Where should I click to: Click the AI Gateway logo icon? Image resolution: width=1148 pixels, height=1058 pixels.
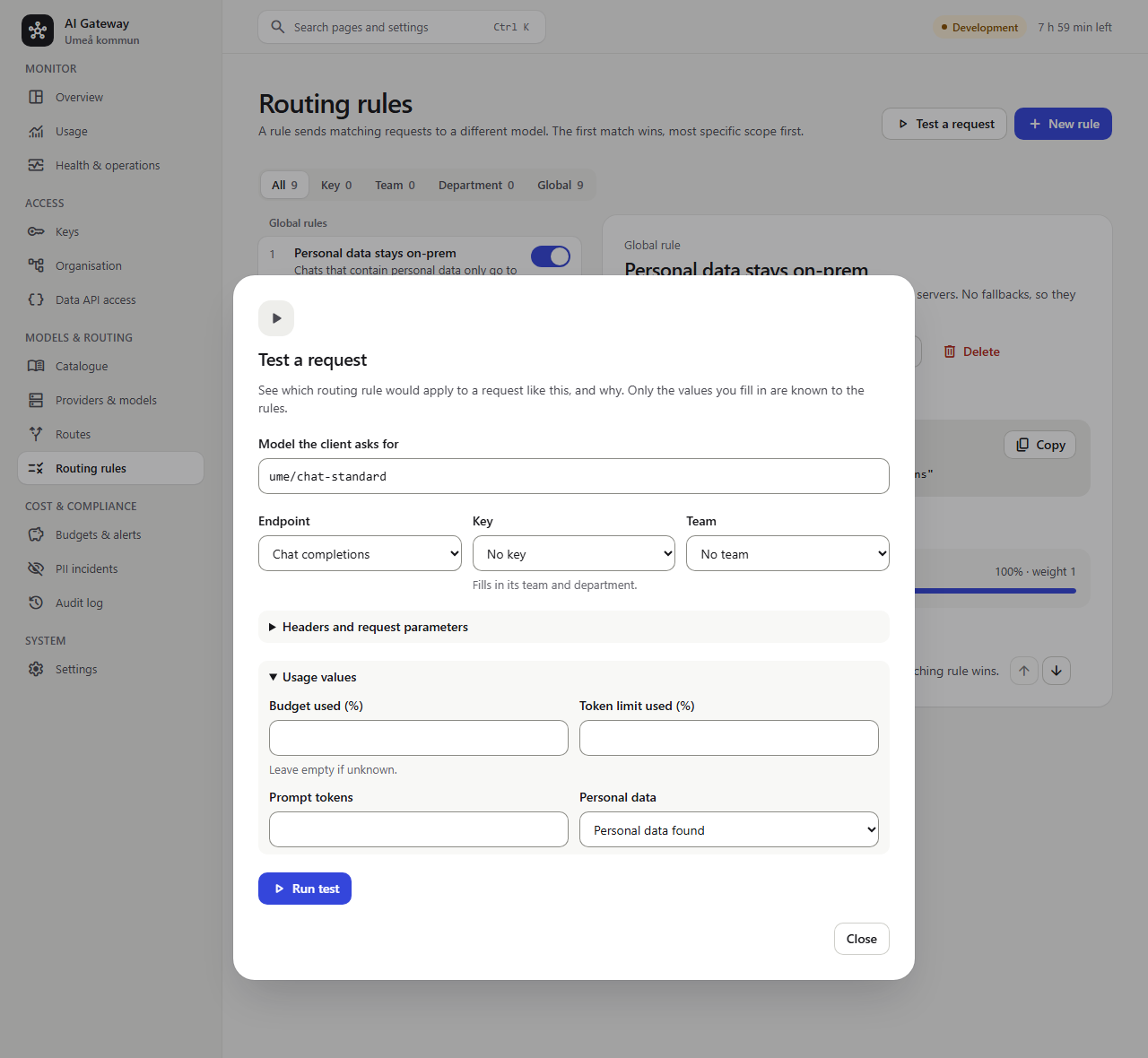(x=38, y=30)
